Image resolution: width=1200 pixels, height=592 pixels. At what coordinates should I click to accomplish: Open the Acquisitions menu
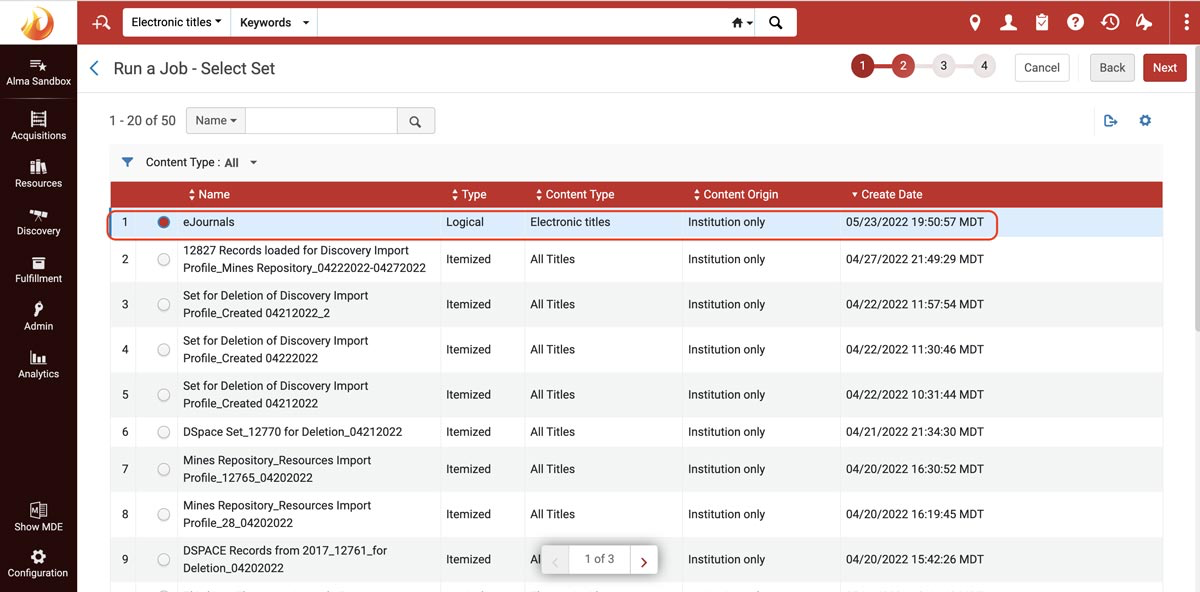click(x=38, y=126)
